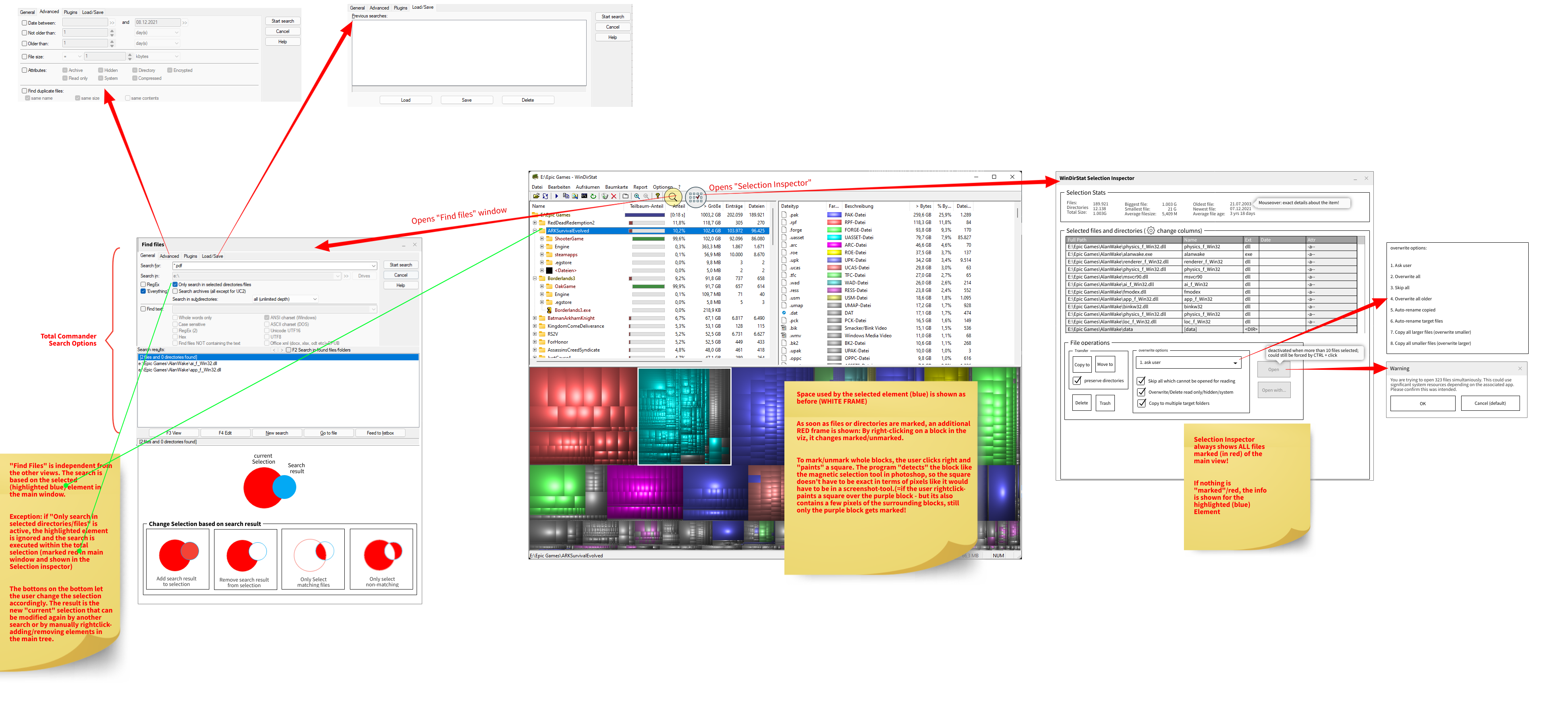Uncheck Copy to multiple target folders
This screenshot has height=723, width=1568.
coord(1141,403)
